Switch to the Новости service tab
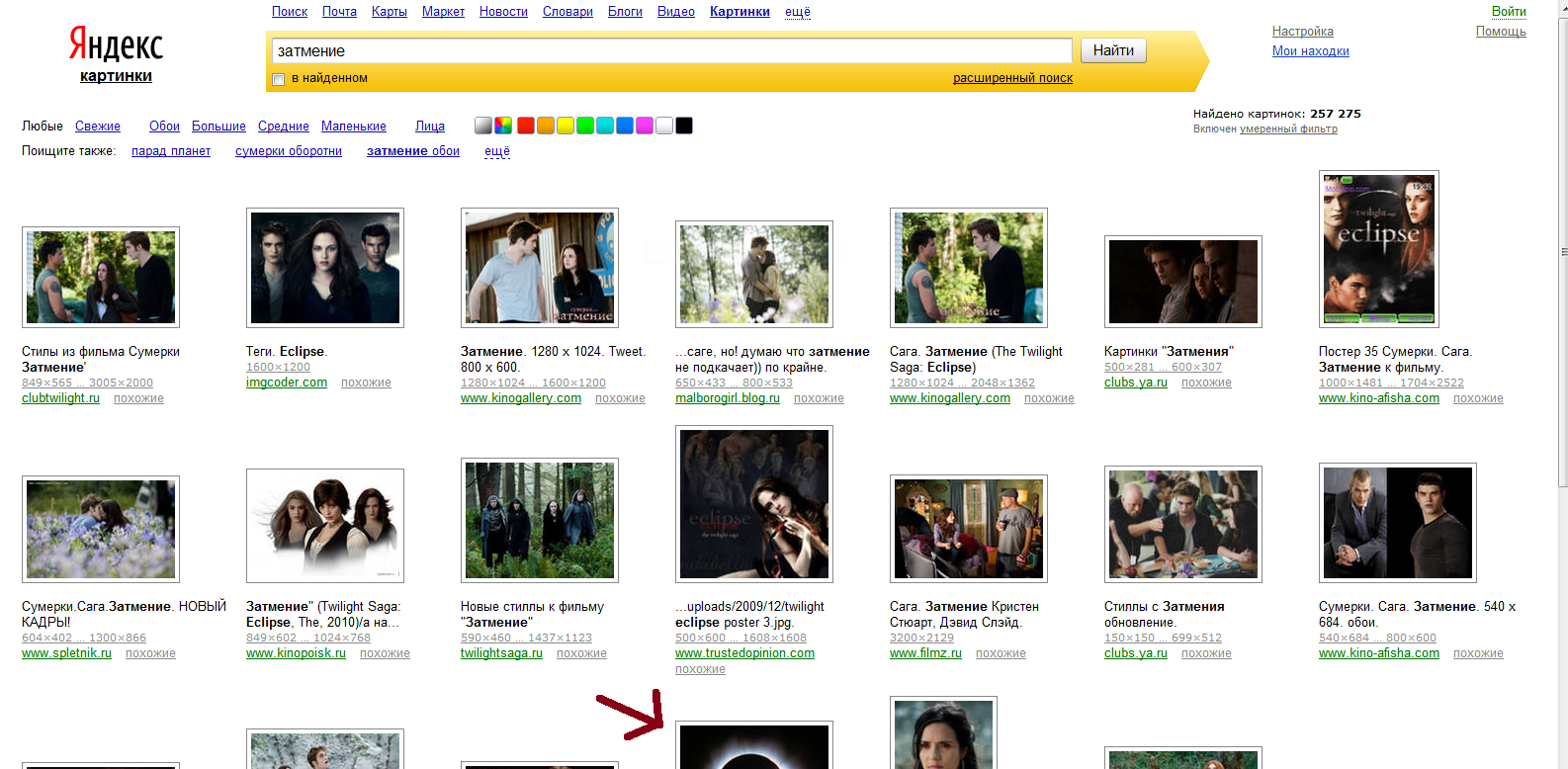Screen dimensions: 1568x769 503,12
